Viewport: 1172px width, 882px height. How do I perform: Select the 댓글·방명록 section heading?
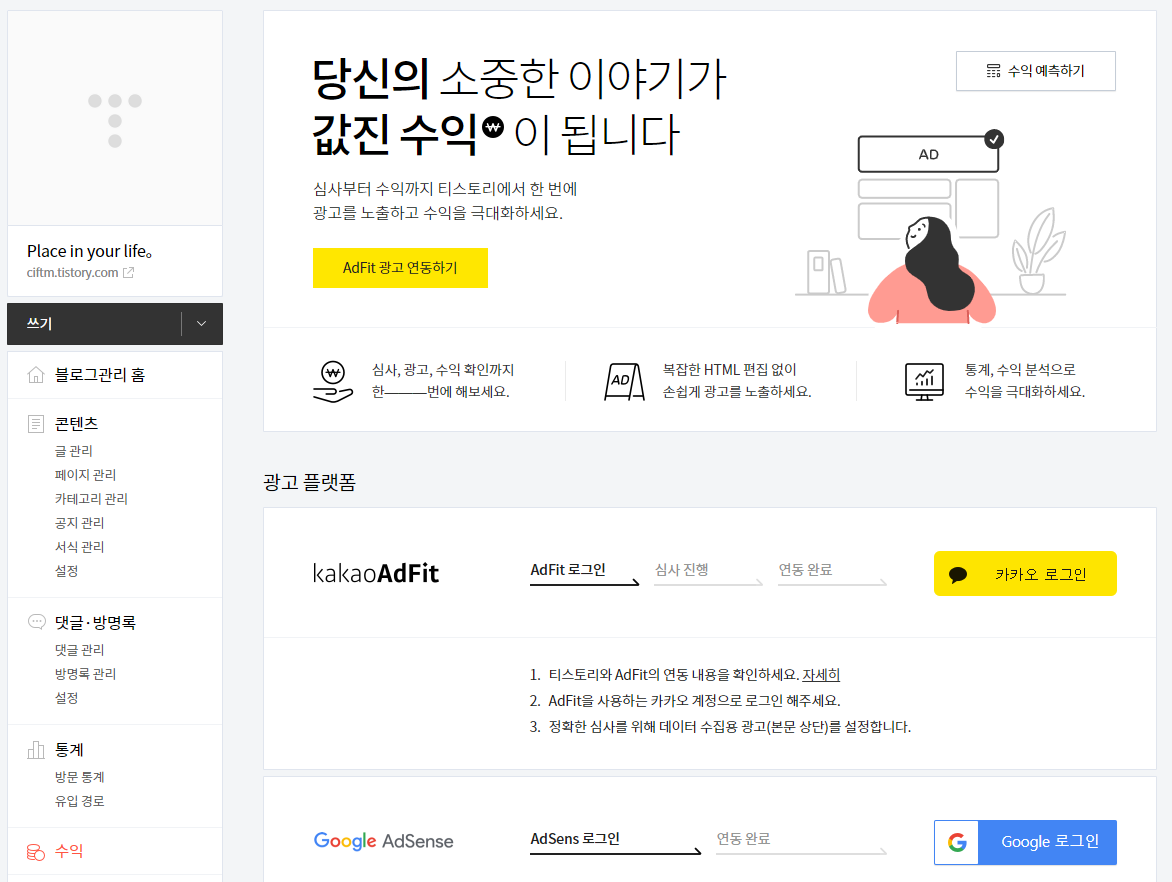pyautogui.click(x=95, y=623)
